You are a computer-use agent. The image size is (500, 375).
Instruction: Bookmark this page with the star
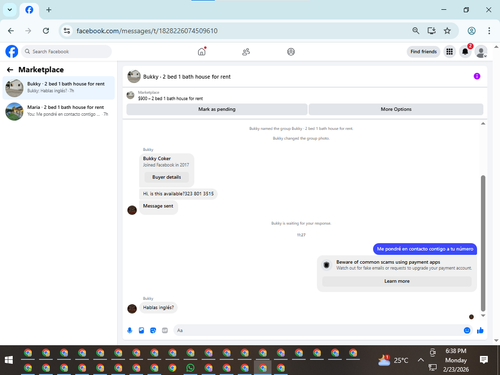447,31
